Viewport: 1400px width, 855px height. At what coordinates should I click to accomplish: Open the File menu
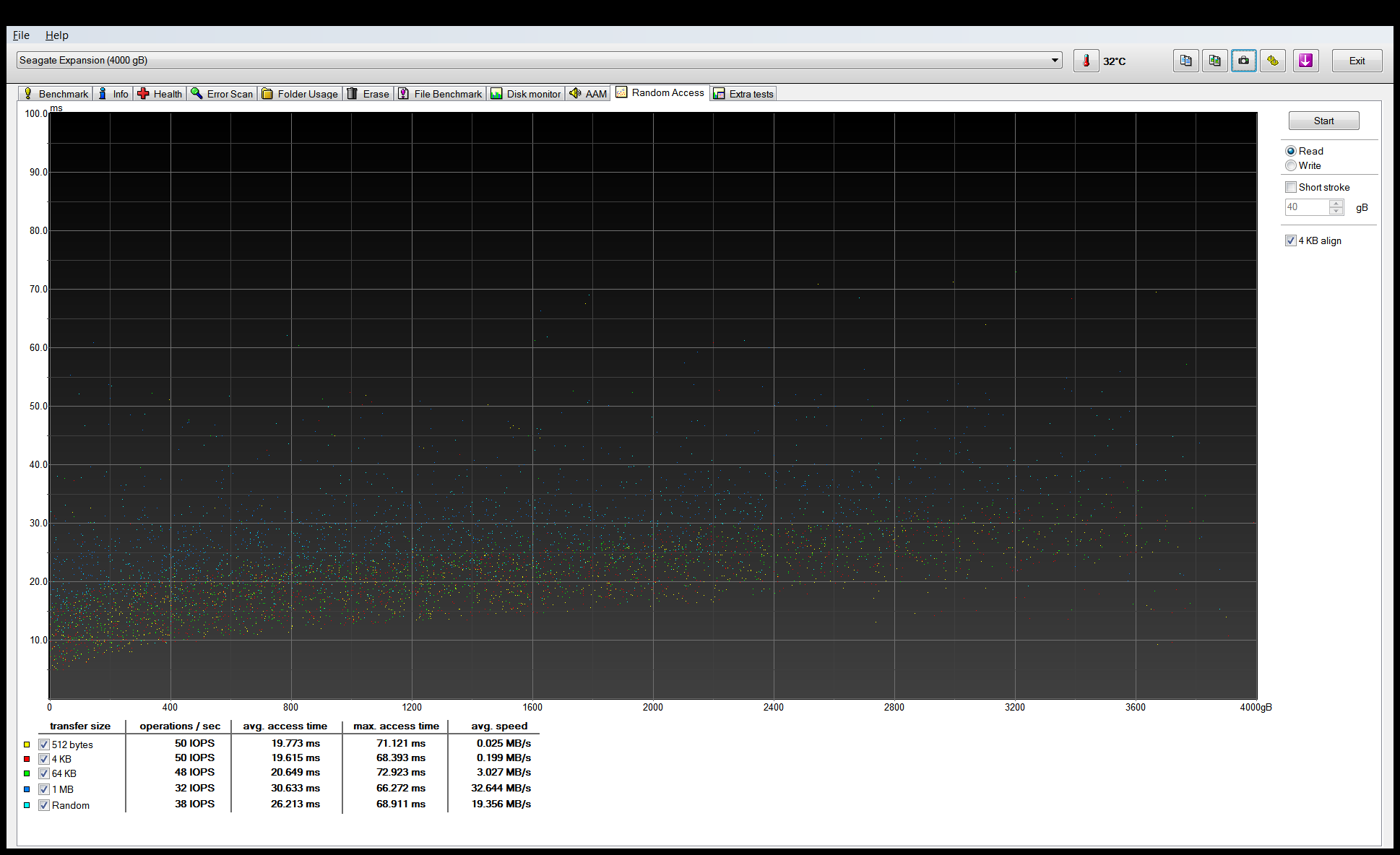[x=21, y=35]
